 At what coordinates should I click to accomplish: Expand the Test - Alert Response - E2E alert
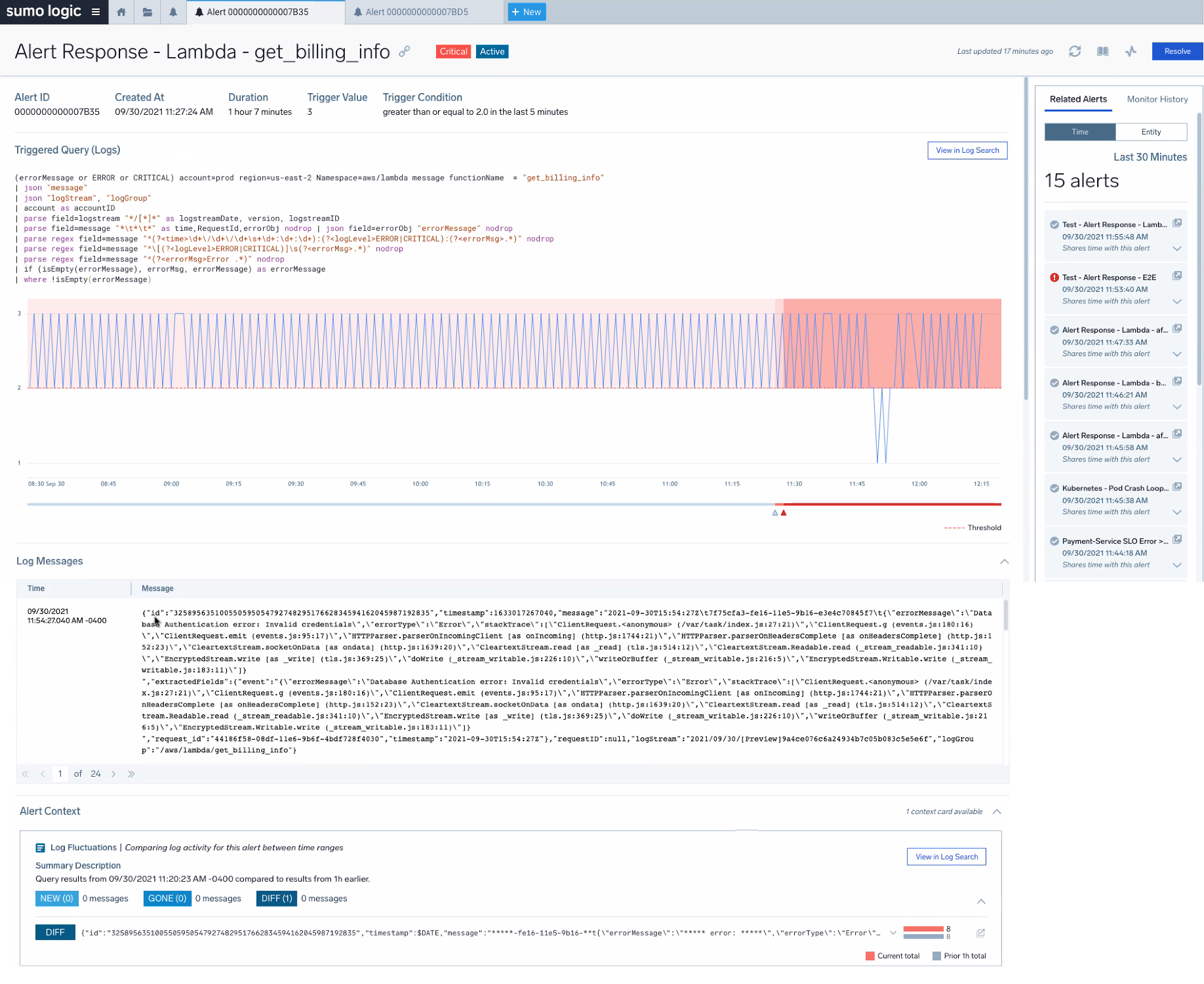1177,302
